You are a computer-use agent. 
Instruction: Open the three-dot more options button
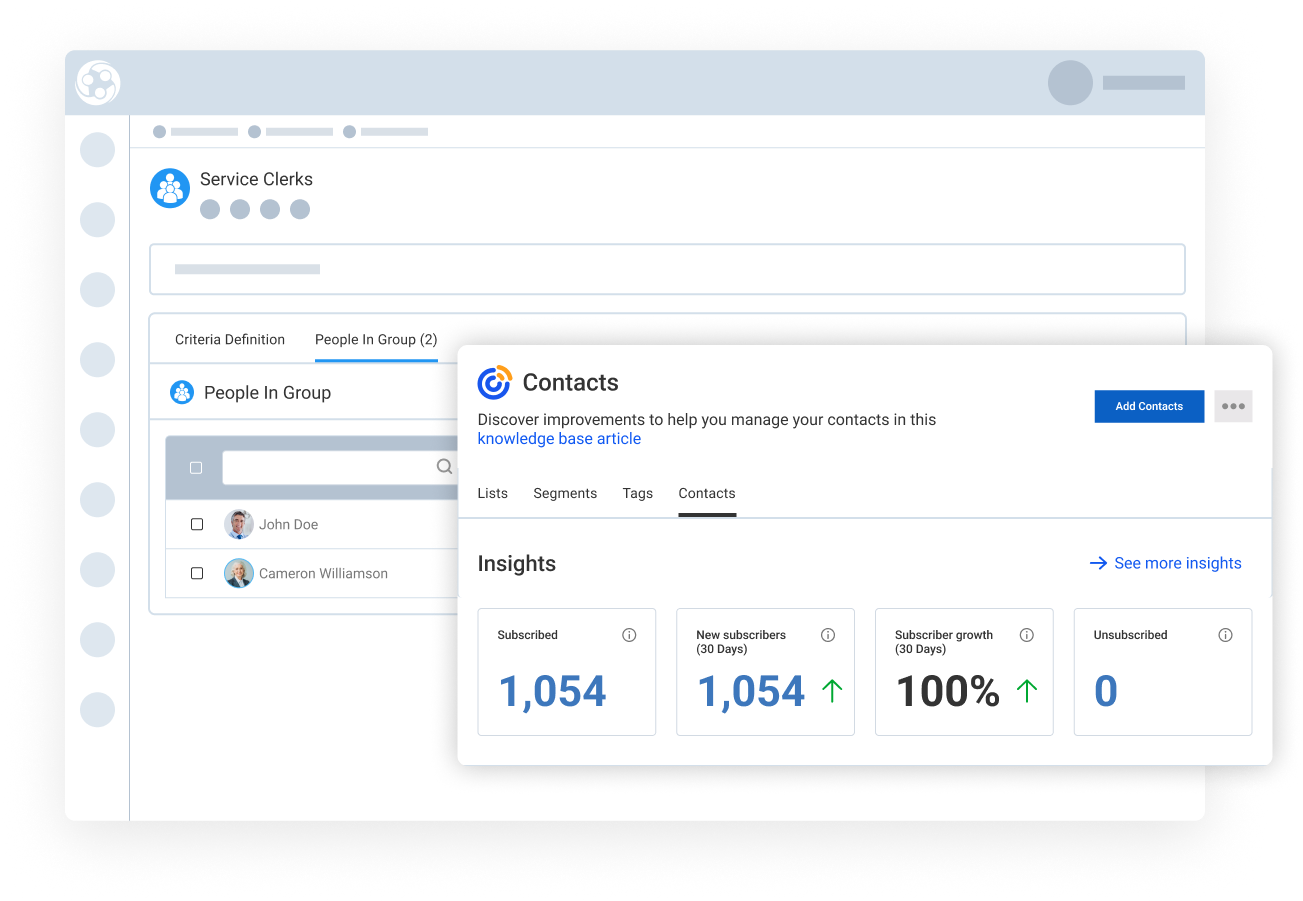[x=1233, y=406]
